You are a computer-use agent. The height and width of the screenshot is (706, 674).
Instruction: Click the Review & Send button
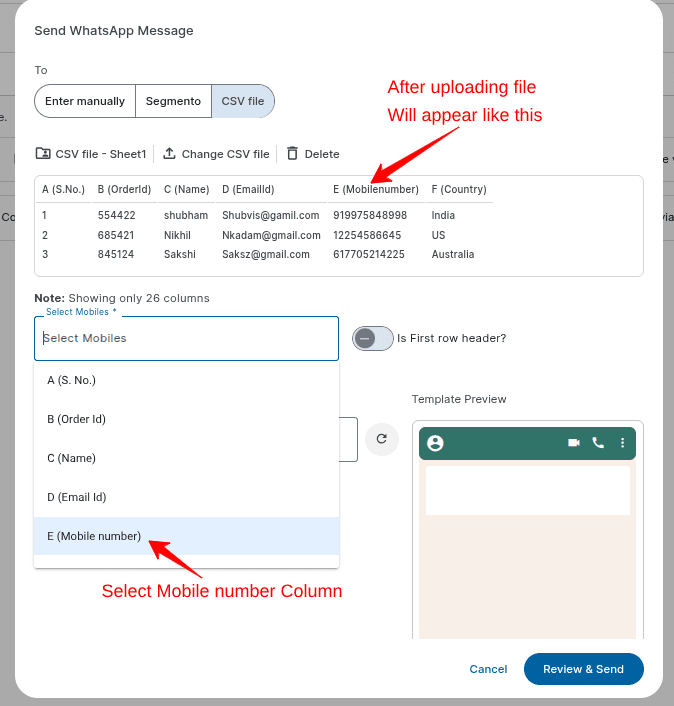[x=584, y=669]
